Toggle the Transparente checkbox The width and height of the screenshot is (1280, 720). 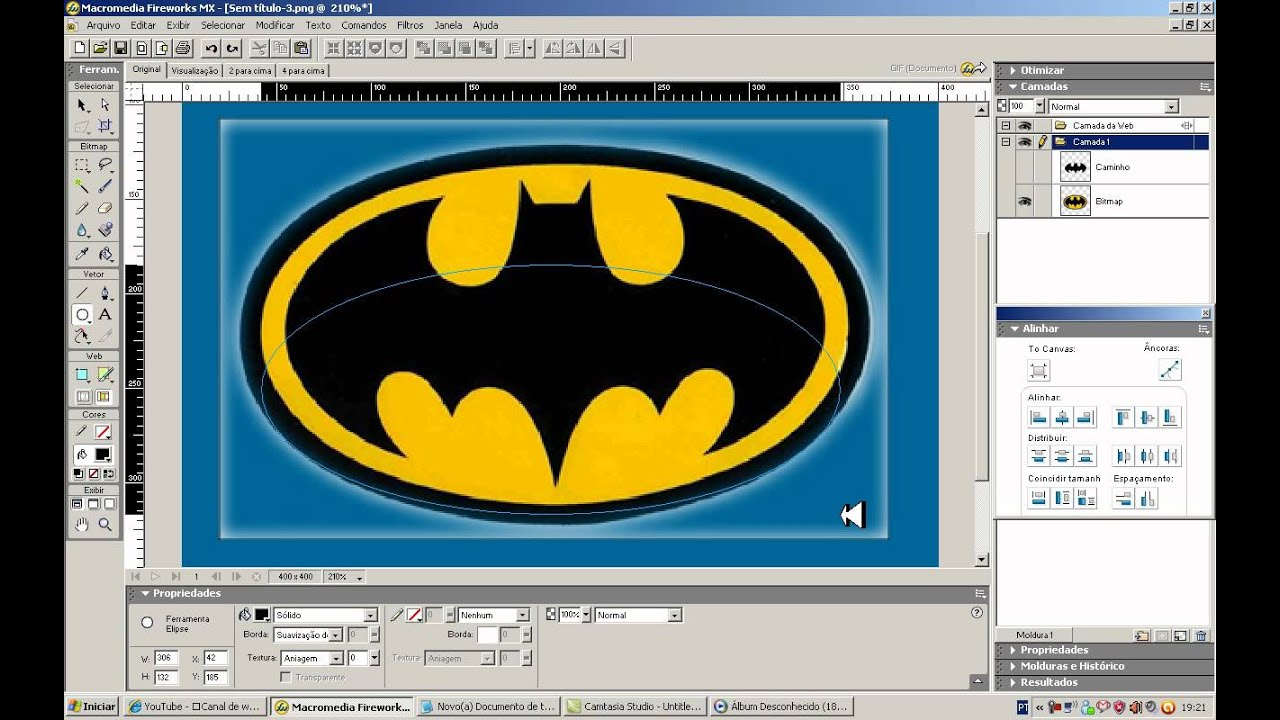[286, 677]
